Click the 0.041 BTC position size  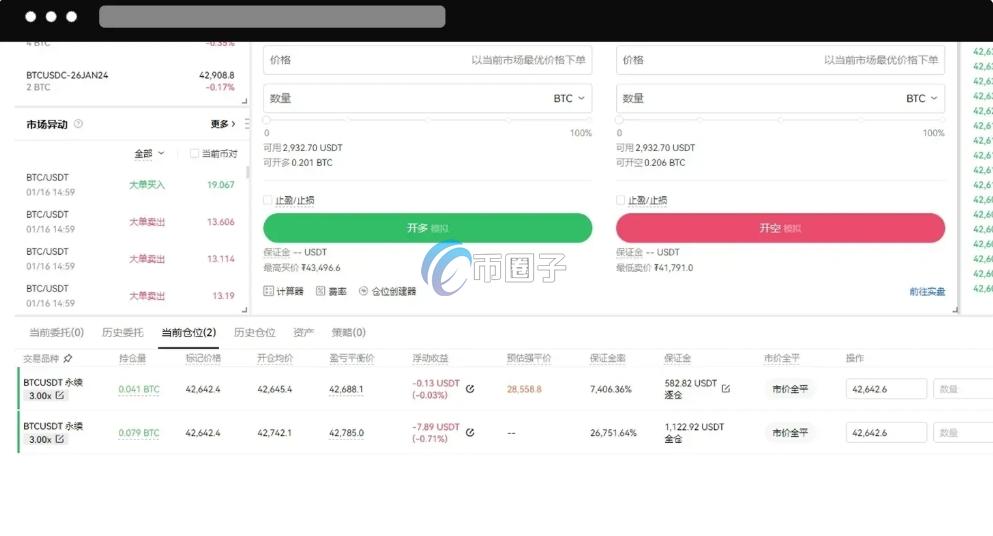point(139,389)
